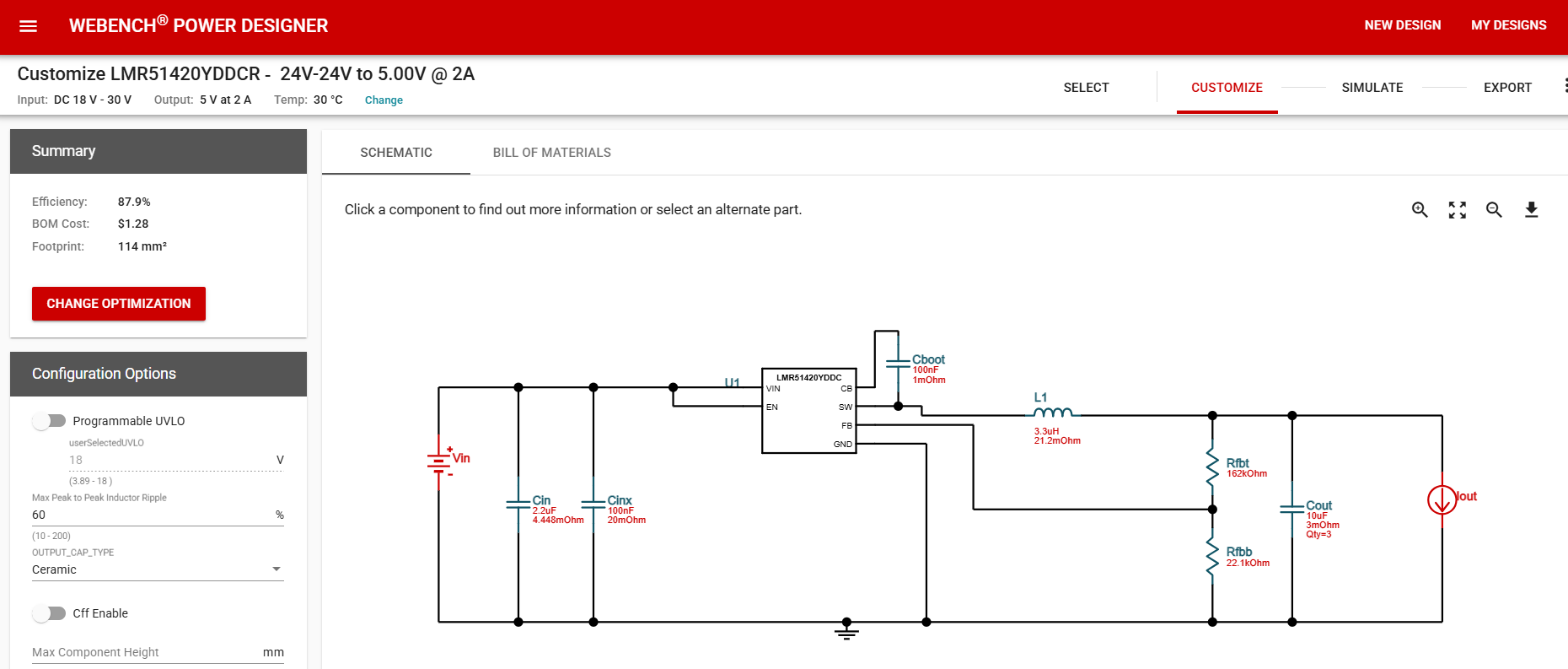Open My Designs
The width and height of the screenshot is (1568, 669).
click(1509, 25)
